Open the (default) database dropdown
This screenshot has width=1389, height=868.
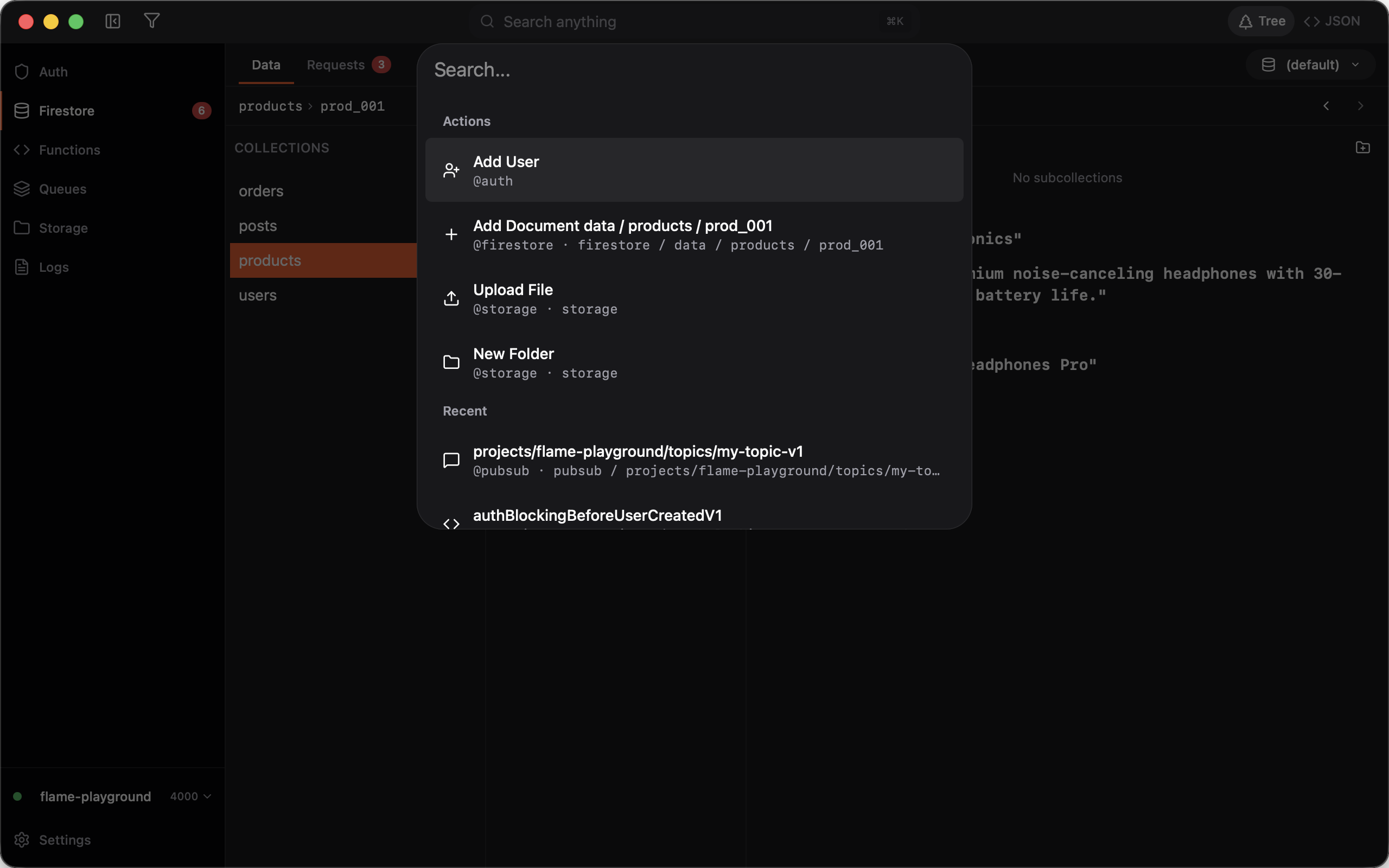[x=1310, y=65]
